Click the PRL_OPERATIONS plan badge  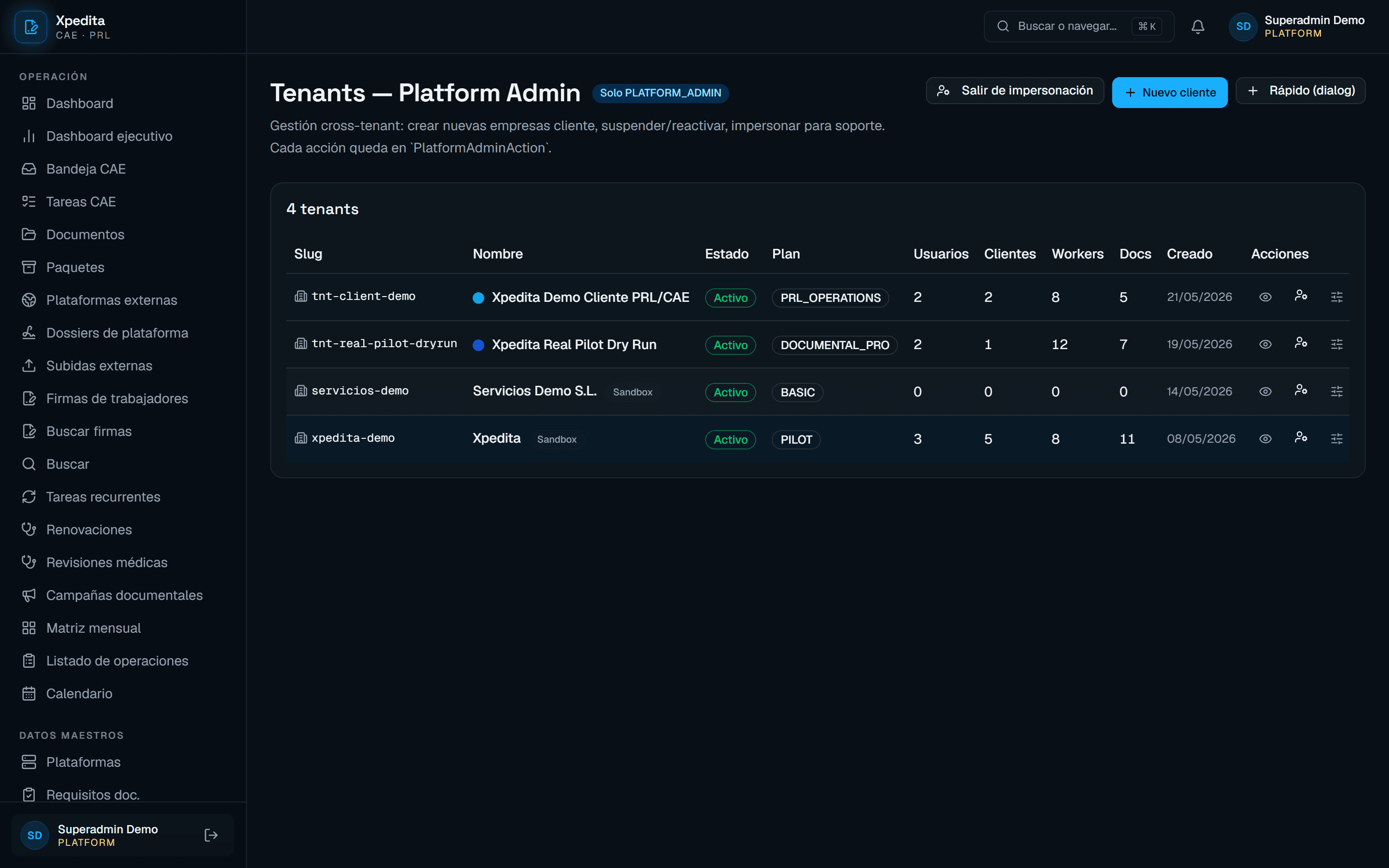pyautogui.click(x=830, y=298)
